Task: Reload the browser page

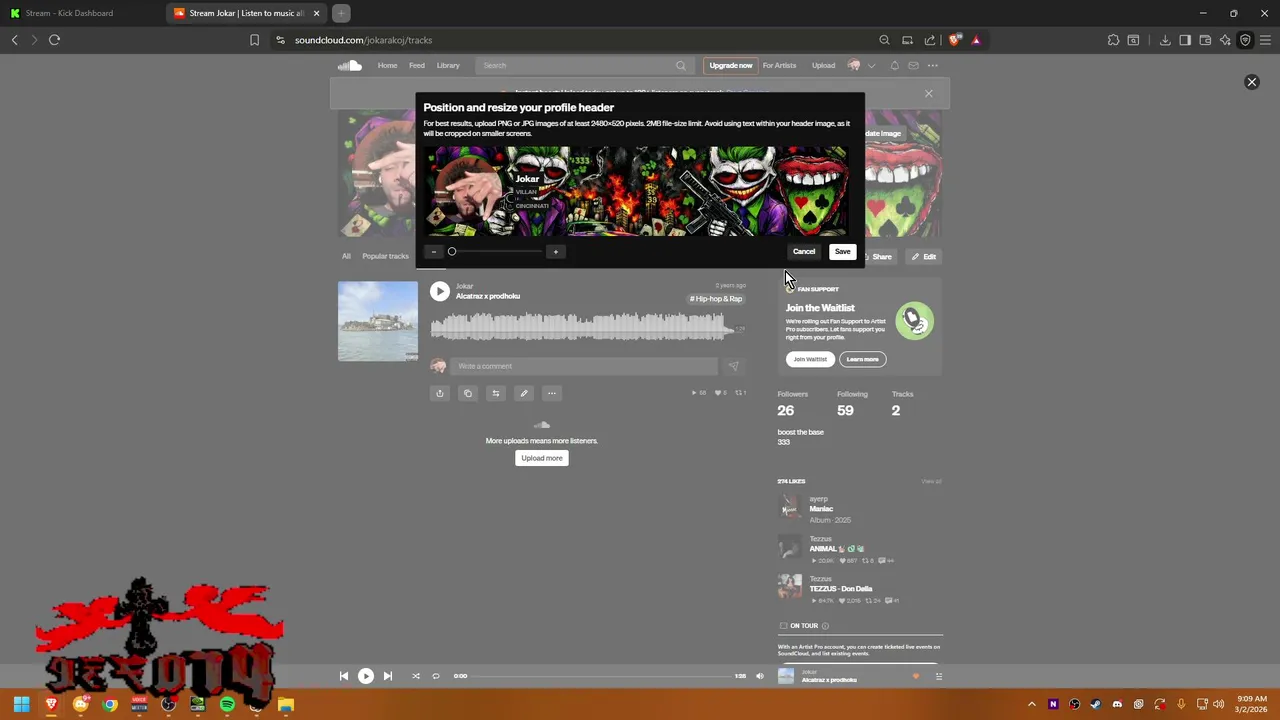Action: coord(54,40)
